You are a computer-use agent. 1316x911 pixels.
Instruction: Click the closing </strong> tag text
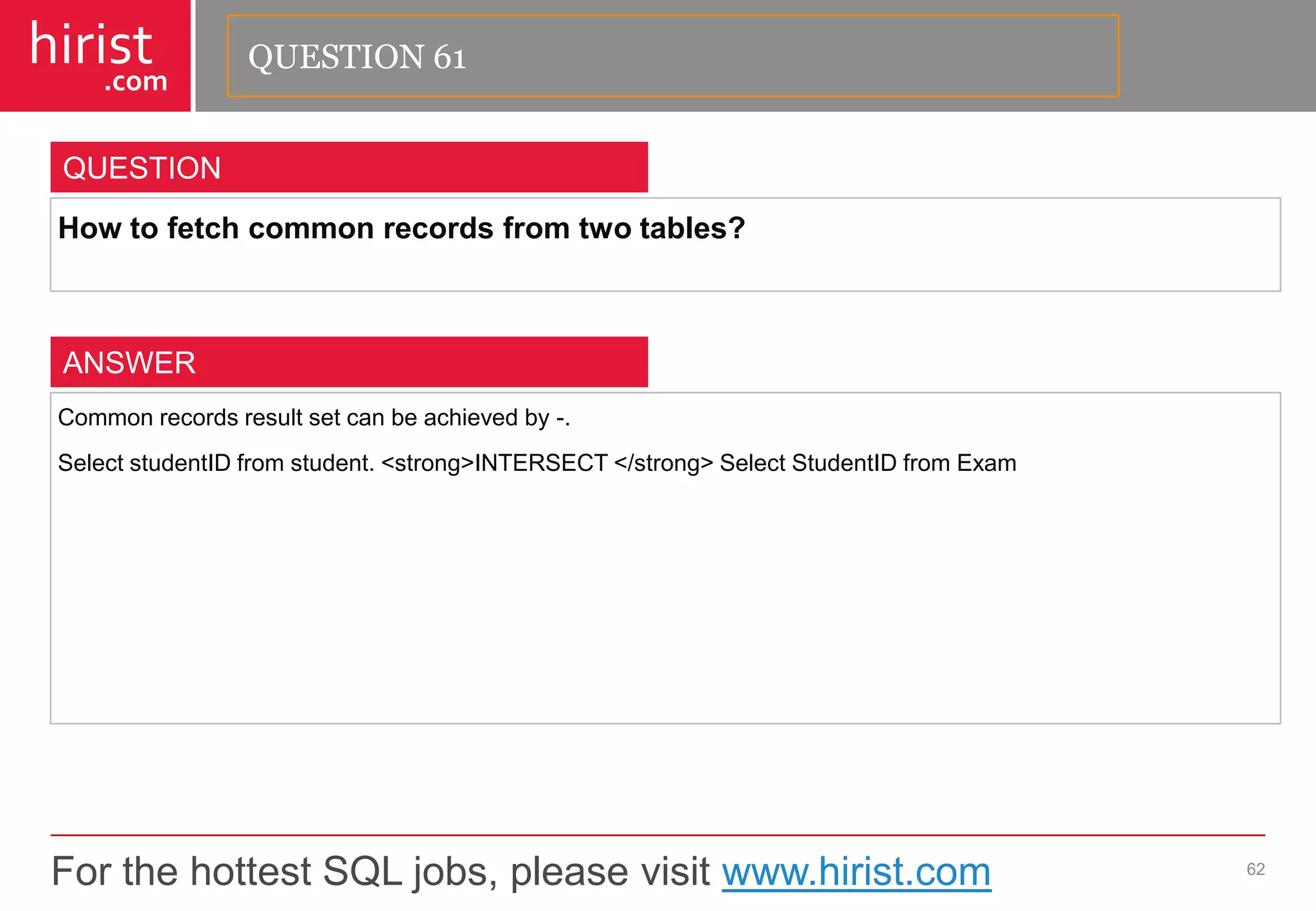click(x=663, y=463)
